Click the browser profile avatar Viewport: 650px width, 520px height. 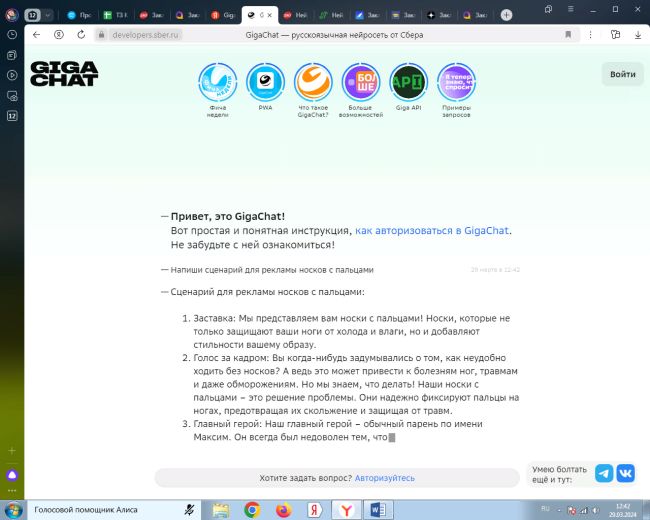(12, 15)
